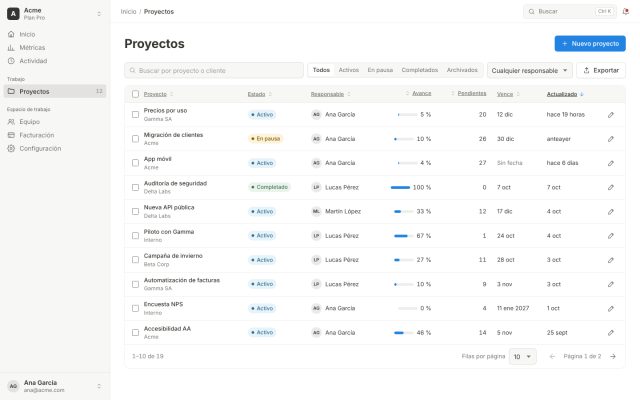Edit the Campaña de invierno project
640x400 pixels.
(x=611, y=260)
